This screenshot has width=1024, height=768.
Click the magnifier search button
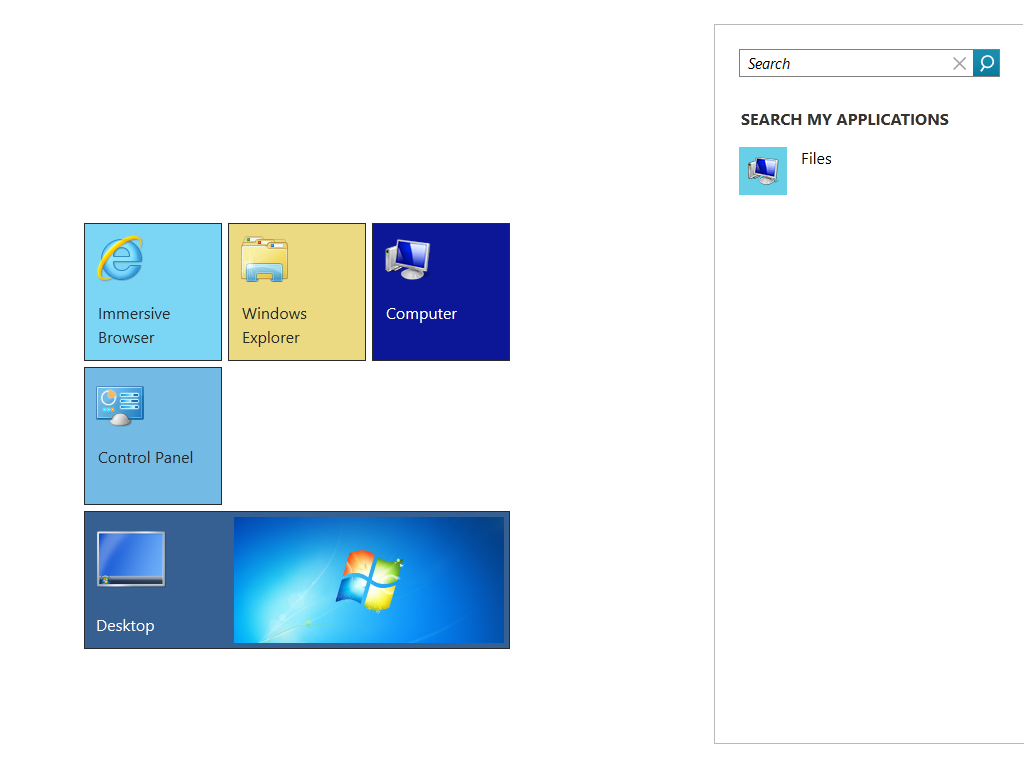(x=986, y=63)
